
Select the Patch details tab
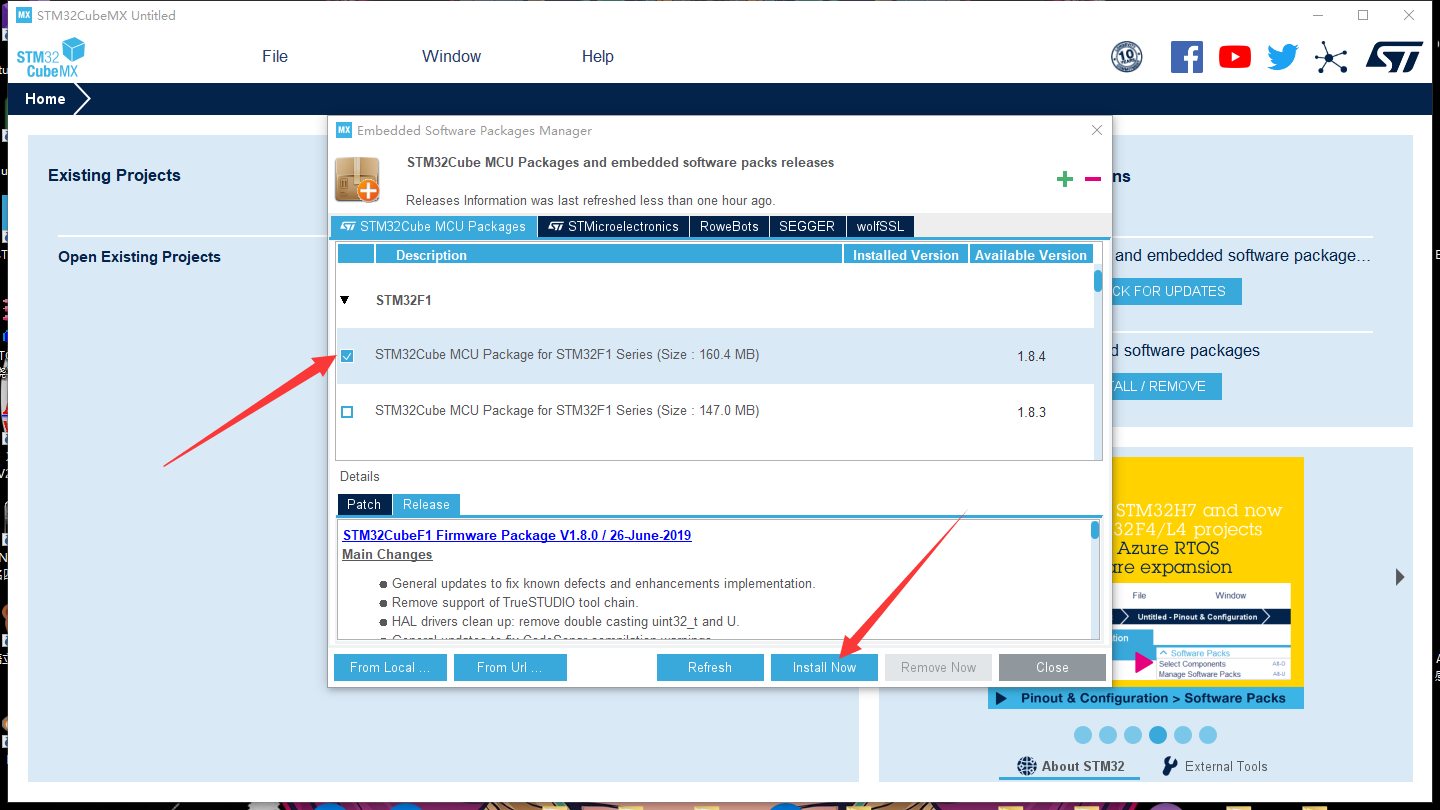(364, 504)
